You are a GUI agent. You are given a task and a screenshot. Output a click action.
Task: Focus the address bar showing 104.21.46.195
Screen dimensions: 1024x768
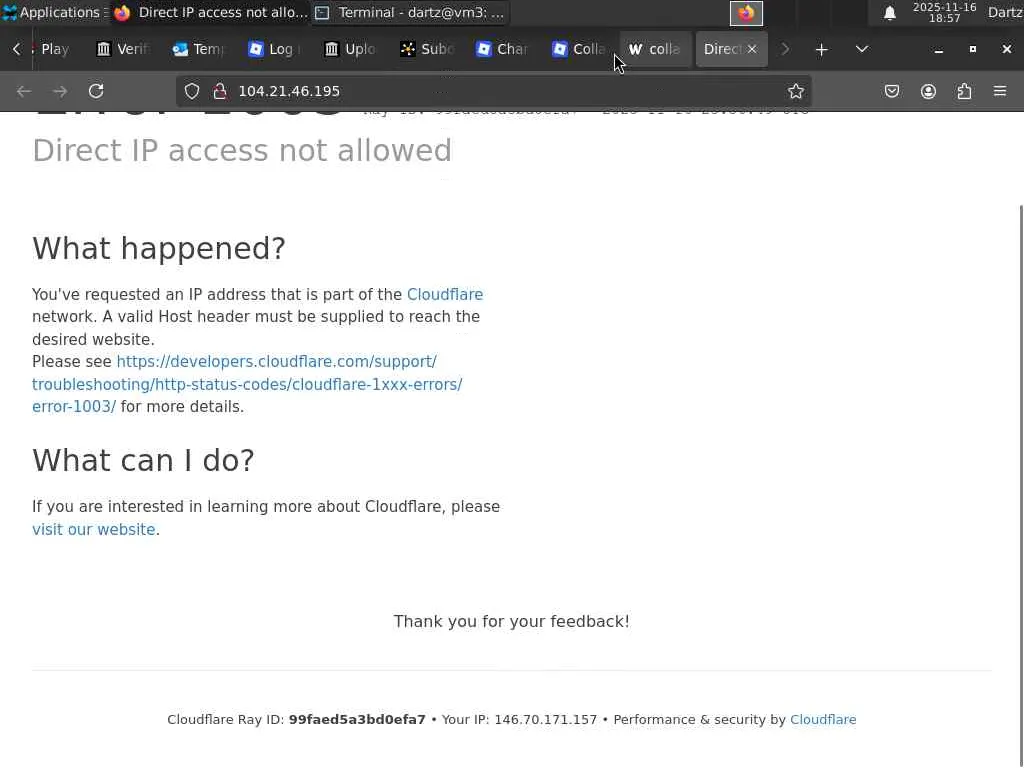pyautogui.click(x=496, y=91)
